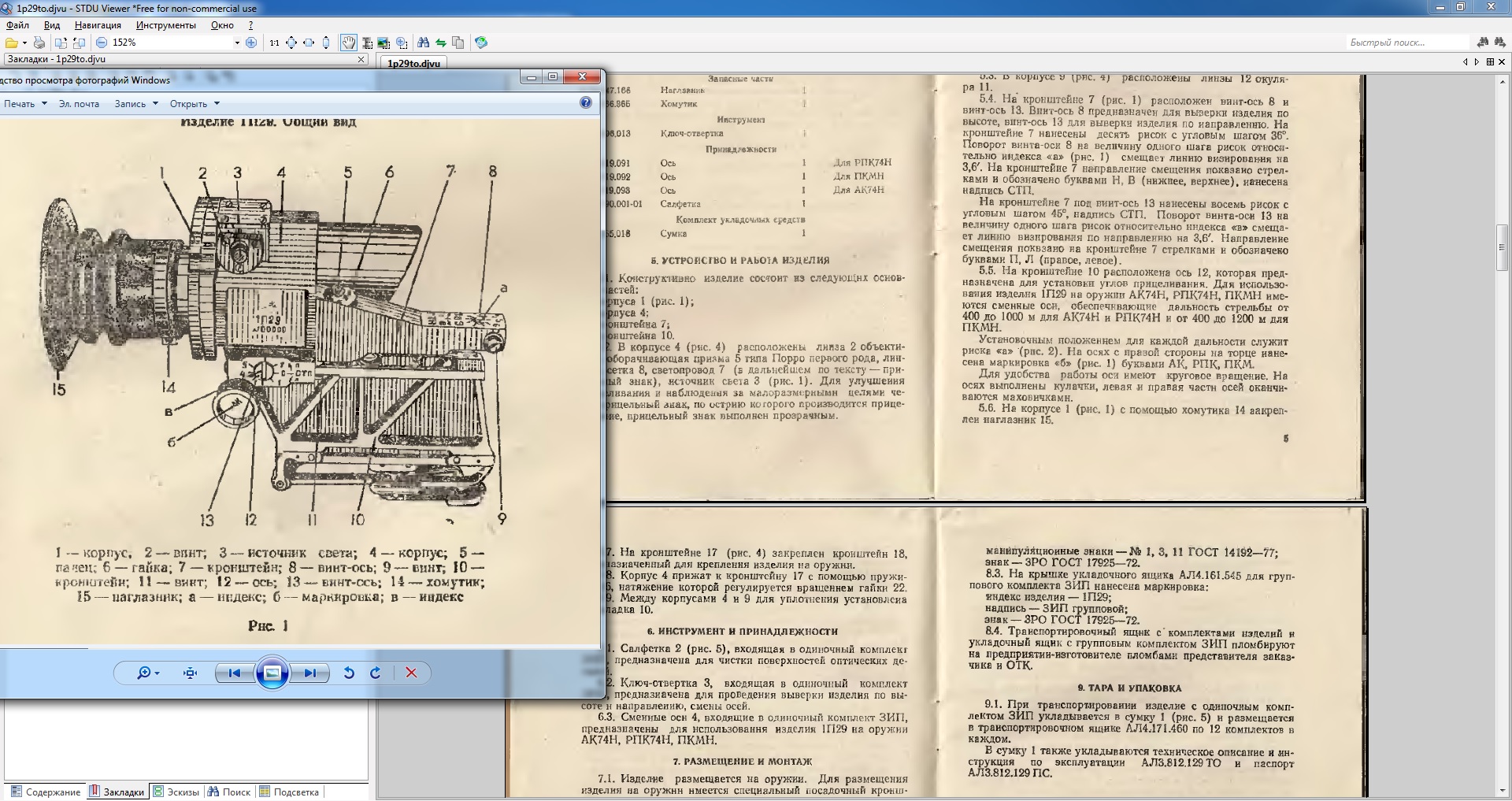Open the binoculars search tool
Screen dimensions: 1512x801
(423, 43)
